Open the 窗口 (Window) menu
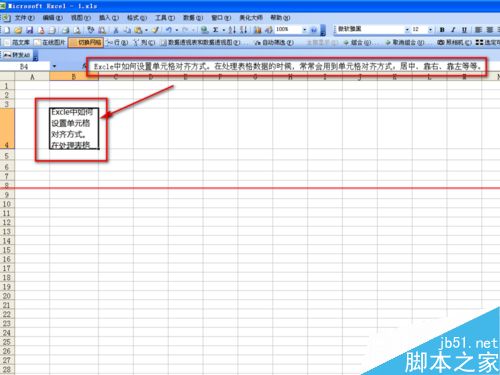Screen dimensions: 500x375 tap(221, 18)
